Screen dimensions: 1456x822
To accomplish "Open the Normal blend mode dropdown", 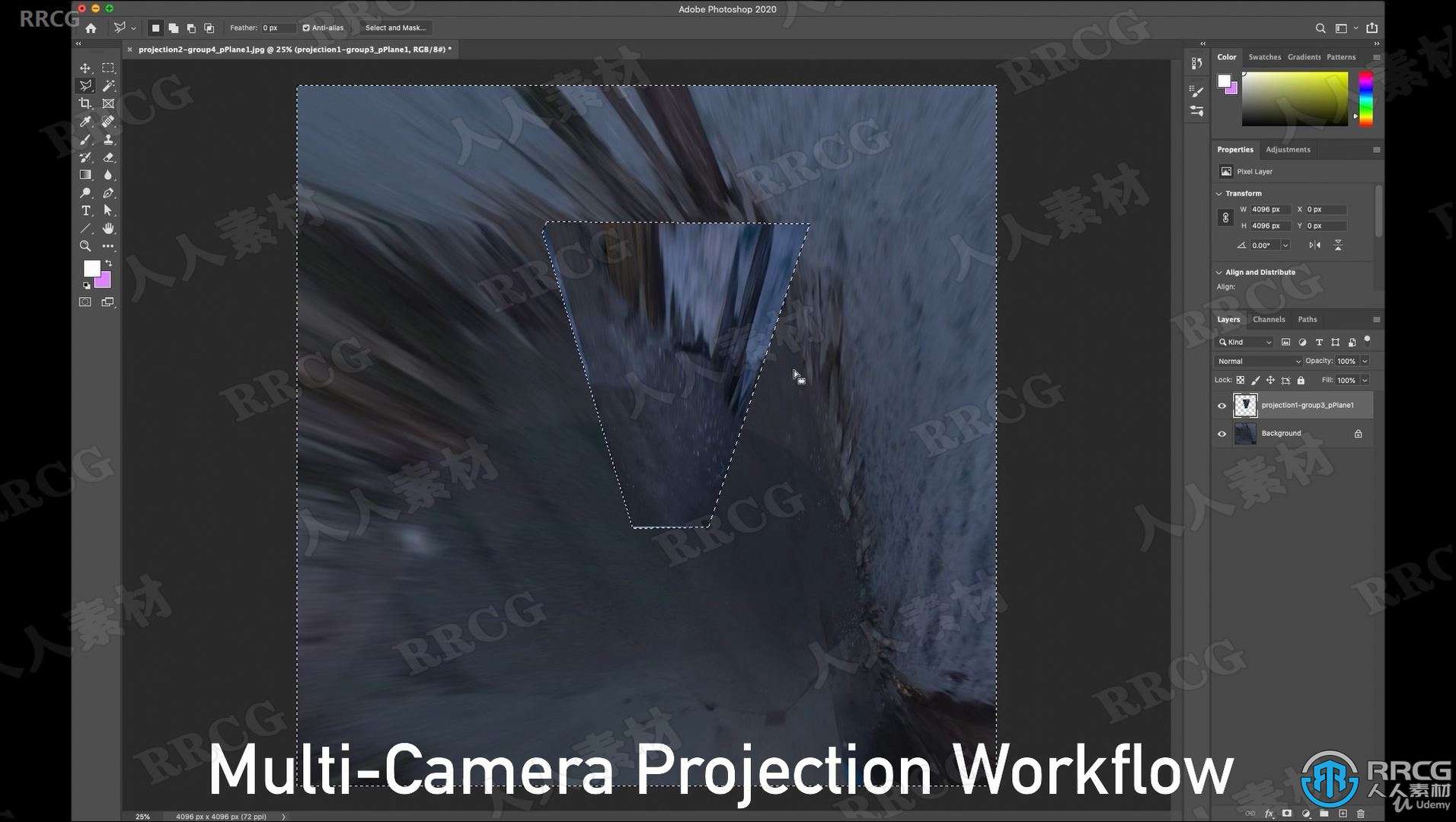I will pyautogui.click(x=1258, y=361).
